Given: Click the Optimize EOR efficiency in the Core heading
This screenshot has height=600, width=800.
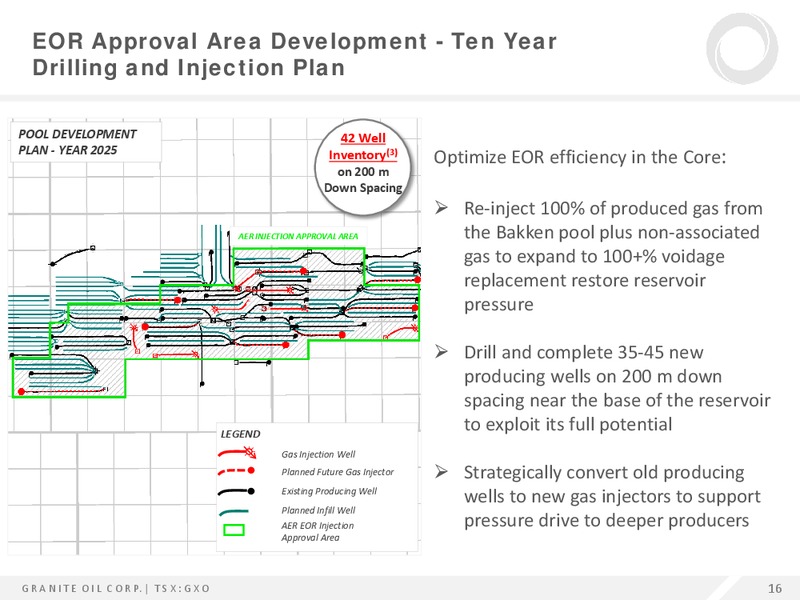Looking at the screenshot, I should point(580,157).
